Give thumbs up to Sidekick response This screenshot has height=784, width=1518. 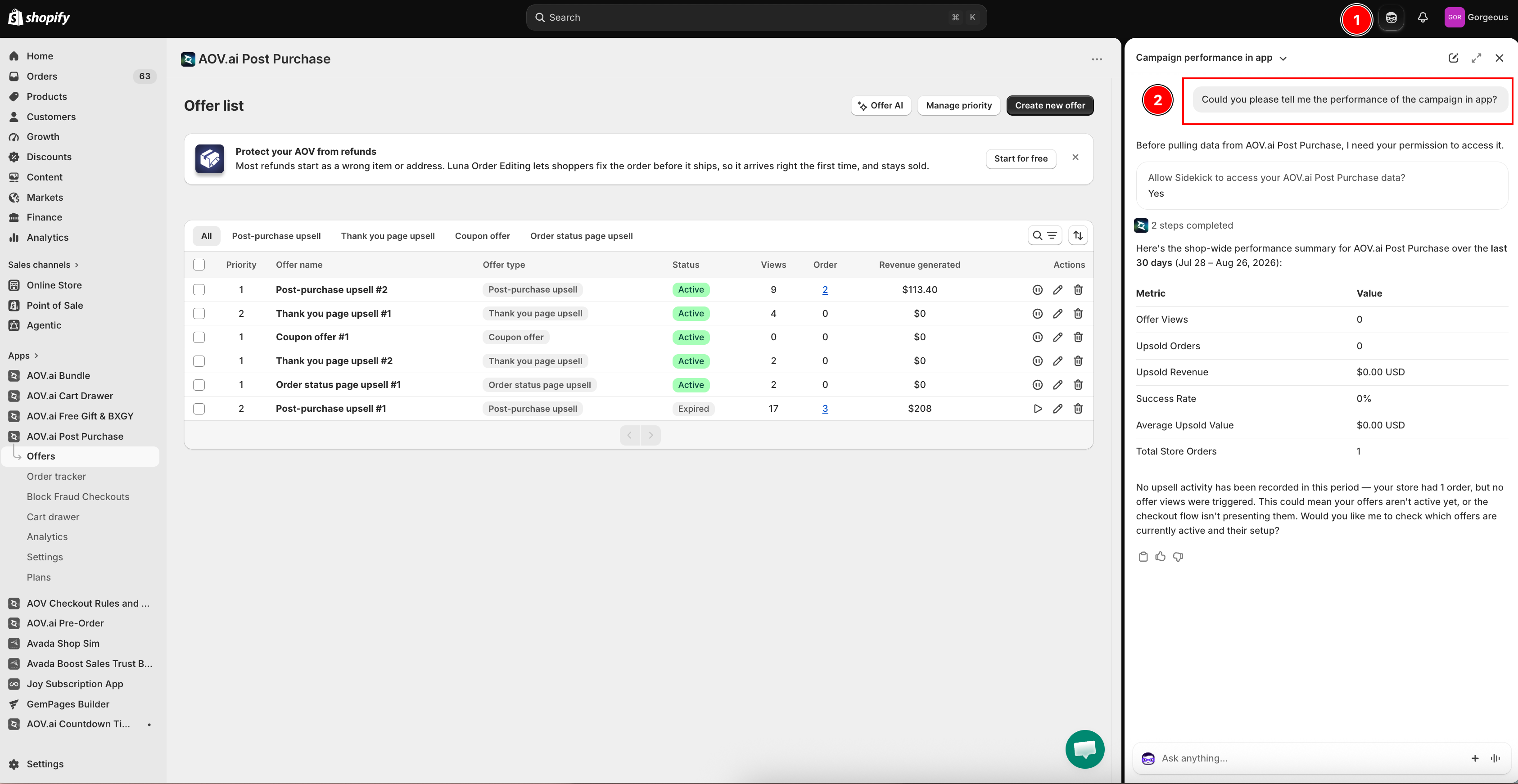point(1160,557)
